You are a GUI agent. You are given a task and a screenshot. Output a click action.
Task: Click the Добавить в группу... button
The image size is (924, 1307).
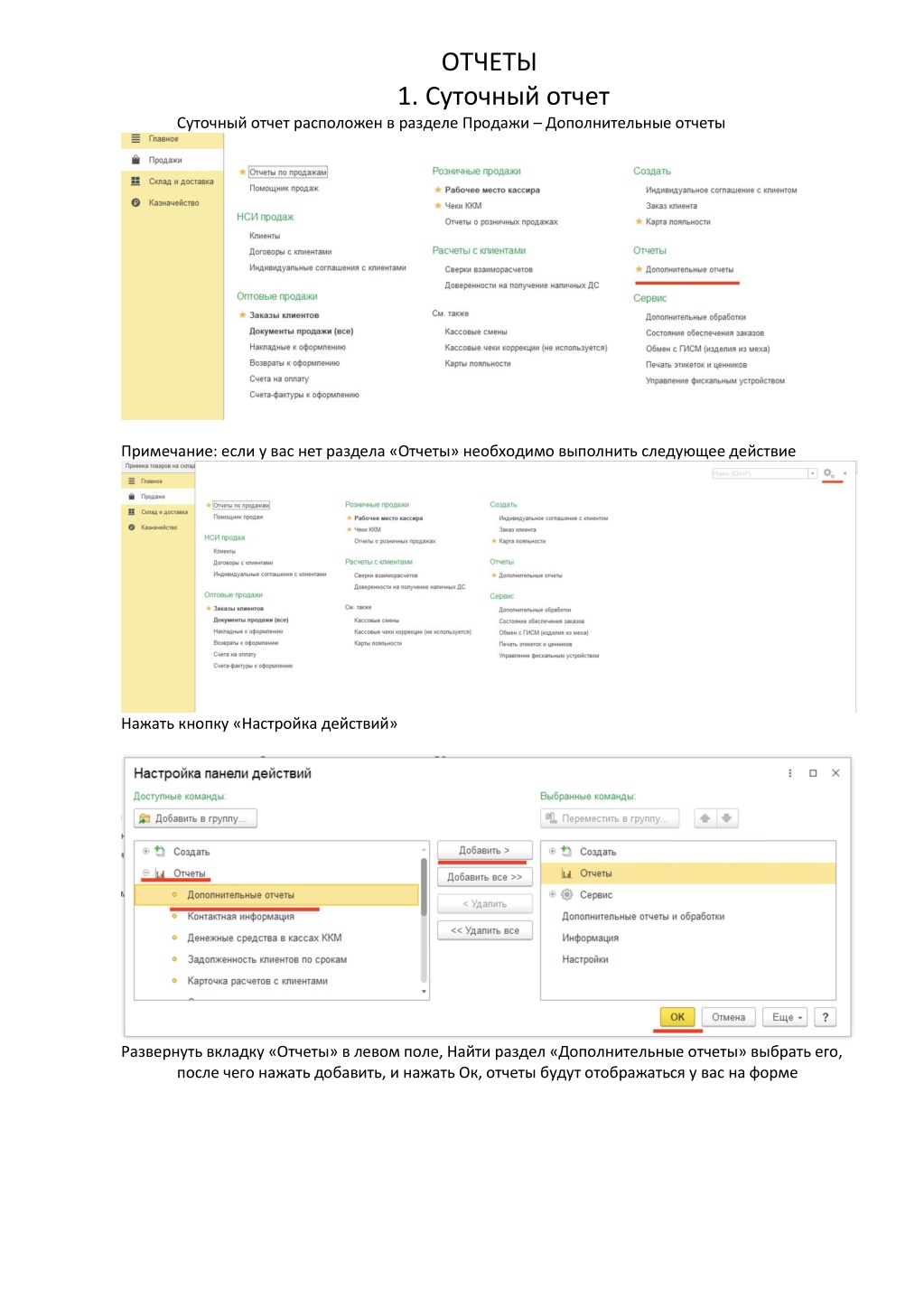click(x=196, y=818)
